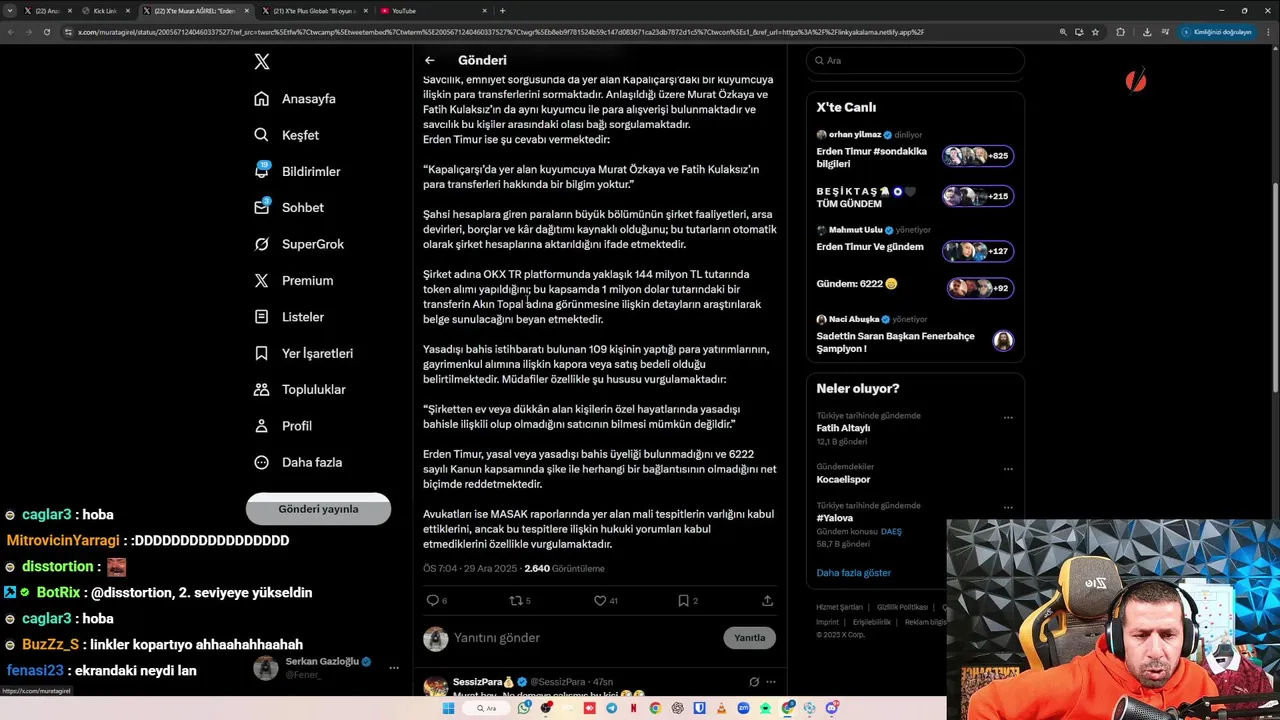Image resolution: width=1280 pixels, height=720 pixels.
Task: Expand Daha fazla menu in sidebar
Action: tap(298, 462)
